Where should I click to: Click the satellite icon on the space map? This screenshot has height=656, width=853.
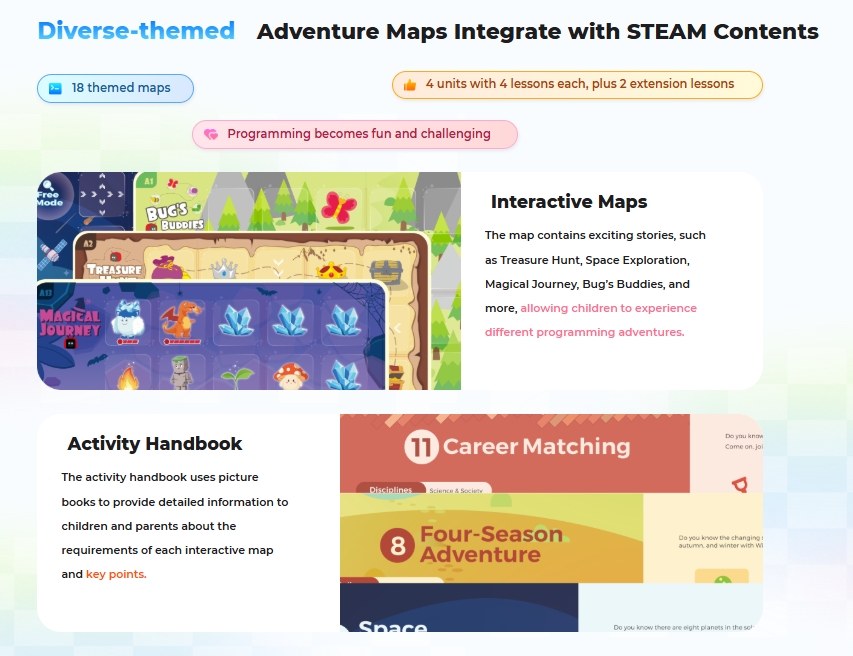[x=52, y=254]
